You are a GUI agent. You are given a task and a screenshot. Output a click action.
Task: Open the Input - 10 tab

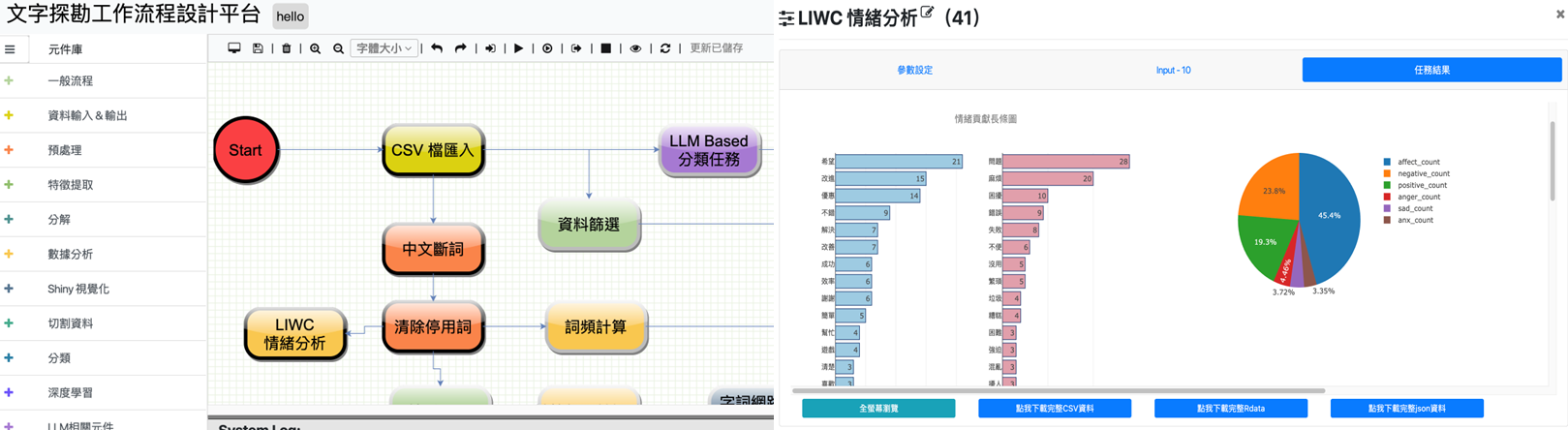[1173, 70]
